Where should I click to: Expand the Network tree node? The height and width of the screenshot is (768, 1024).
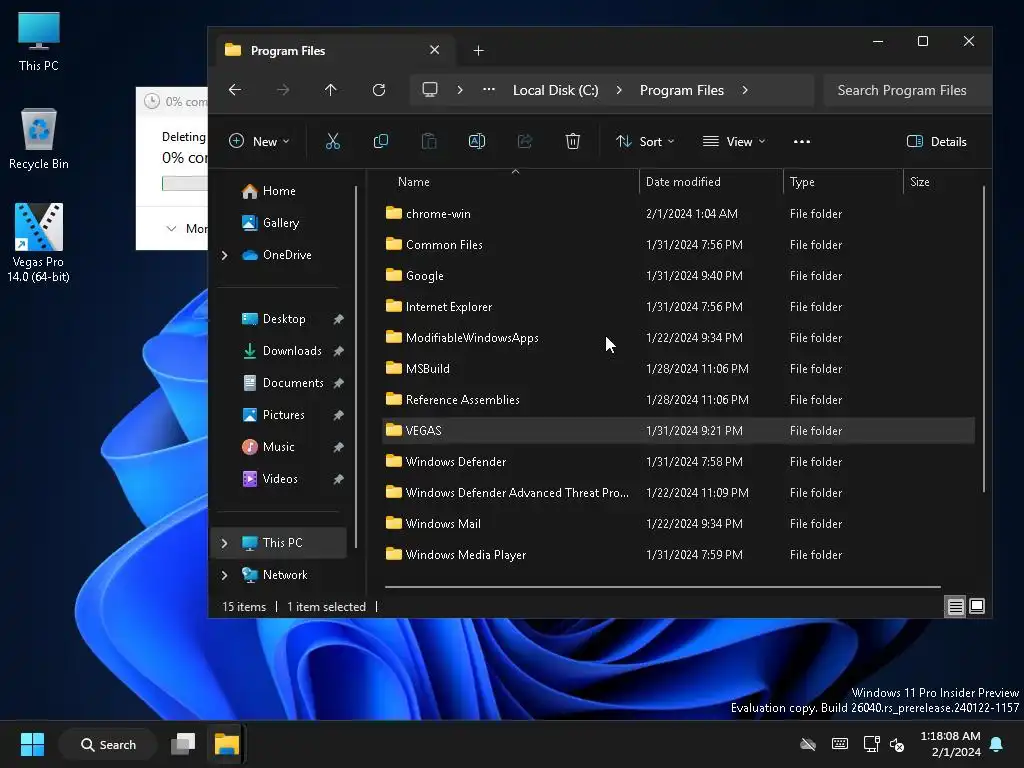tap(225, 575)
